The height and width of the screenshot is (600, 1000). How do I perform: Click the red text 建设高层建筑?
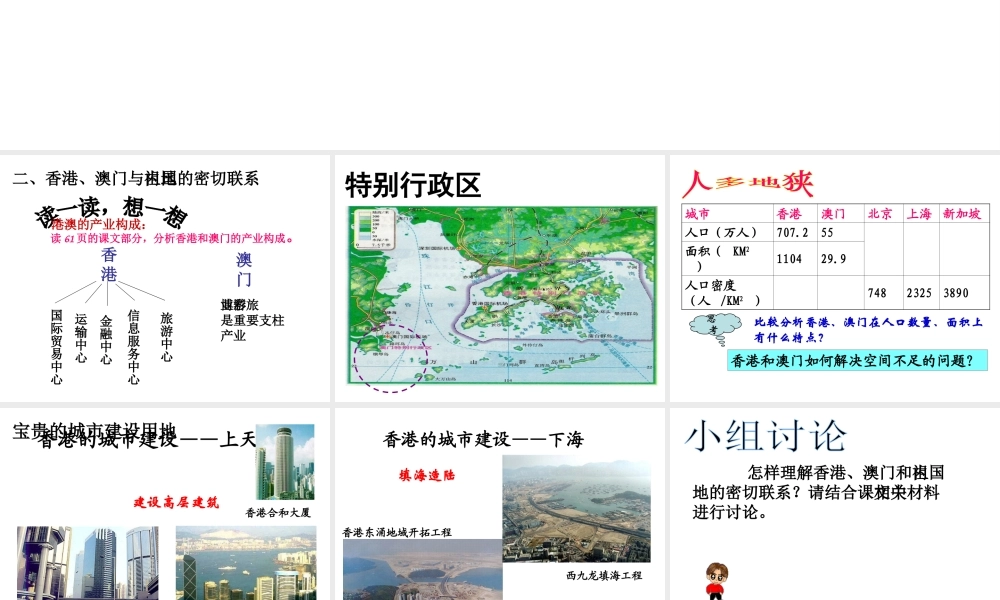click(x=176, y=502)
